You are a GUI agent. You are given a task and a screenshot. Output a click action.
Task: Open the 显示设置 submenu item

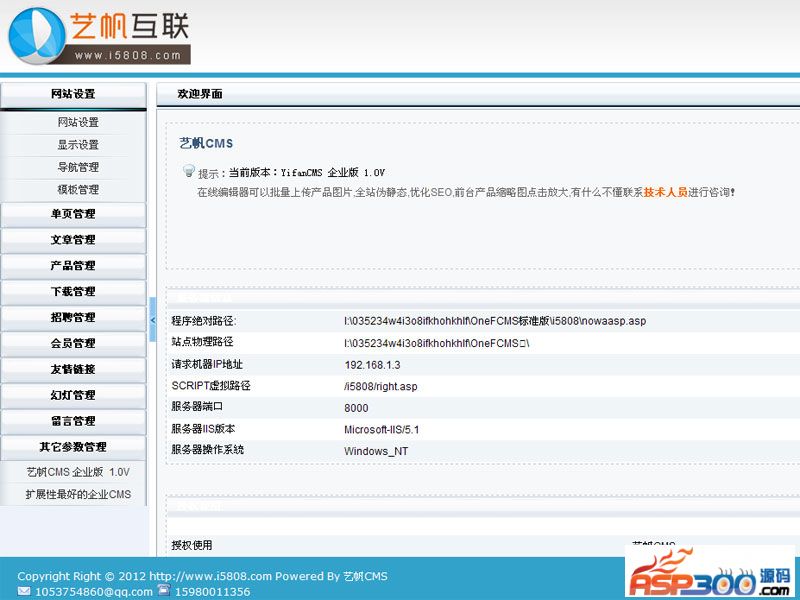(x=78, y=145)
